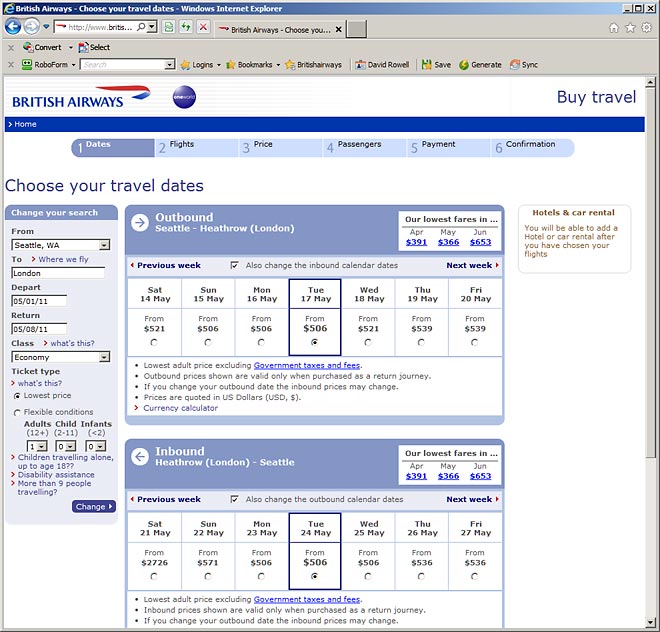Click the Refresh page icon
The height and width of the screenshot is (632, 660).
186,27
